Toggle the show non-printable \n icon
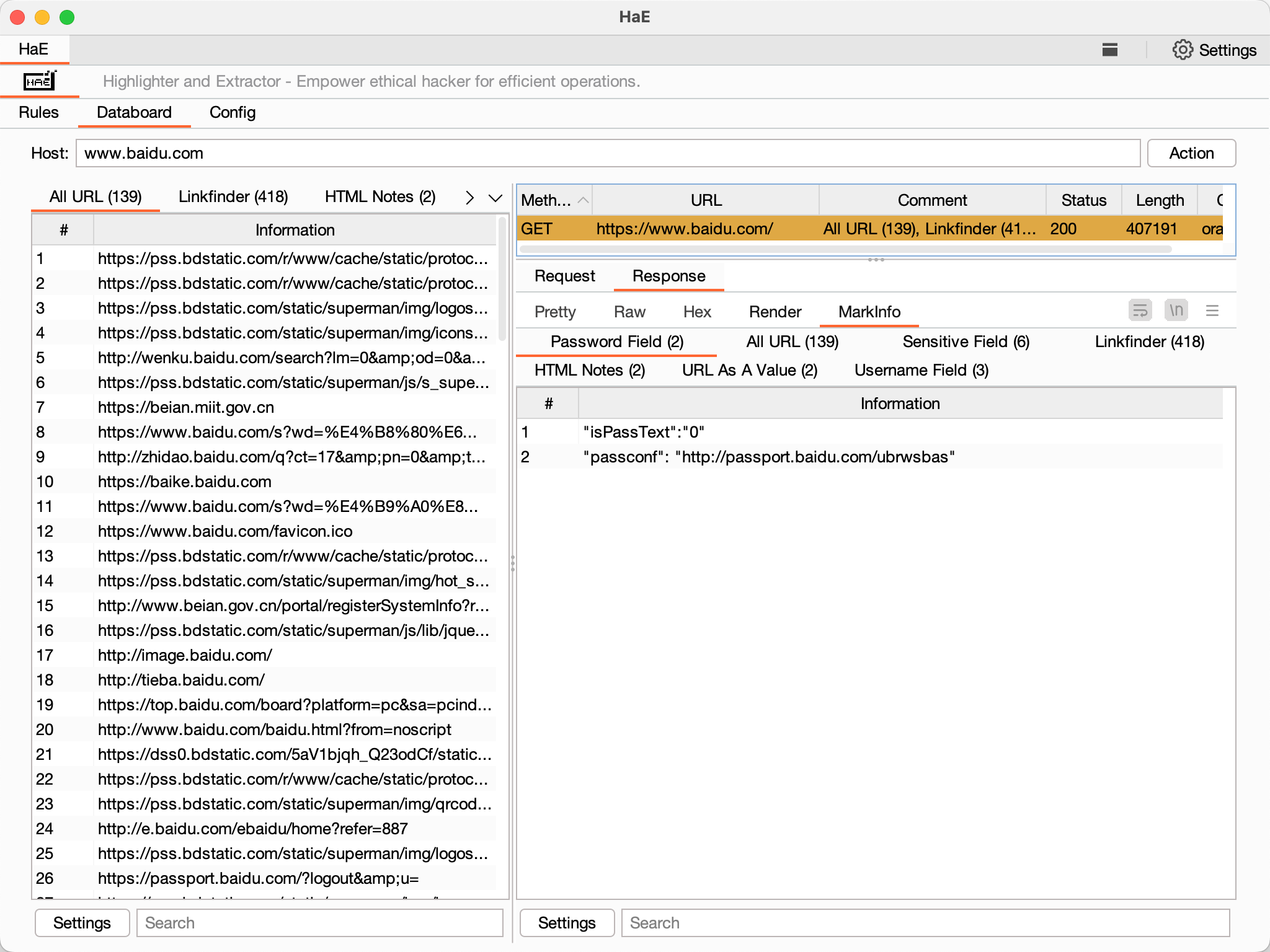 [x=1176, y=311]
